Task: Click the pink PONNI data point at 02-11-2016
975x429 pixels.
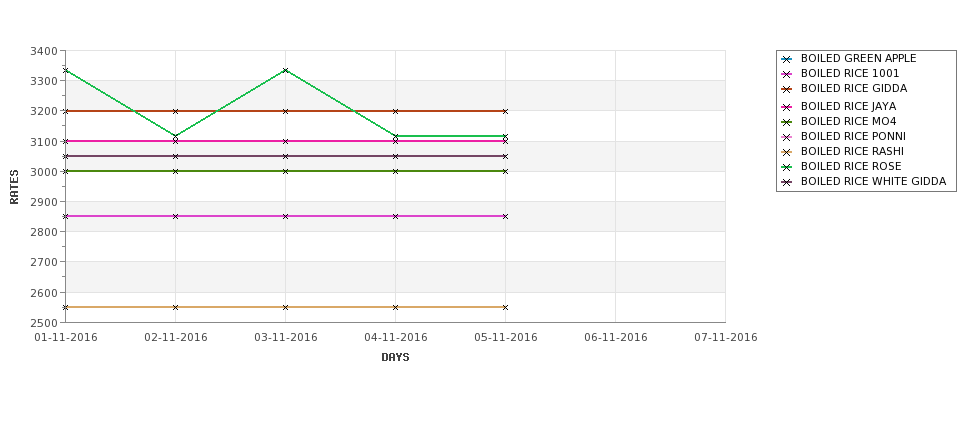Action: 175,216
